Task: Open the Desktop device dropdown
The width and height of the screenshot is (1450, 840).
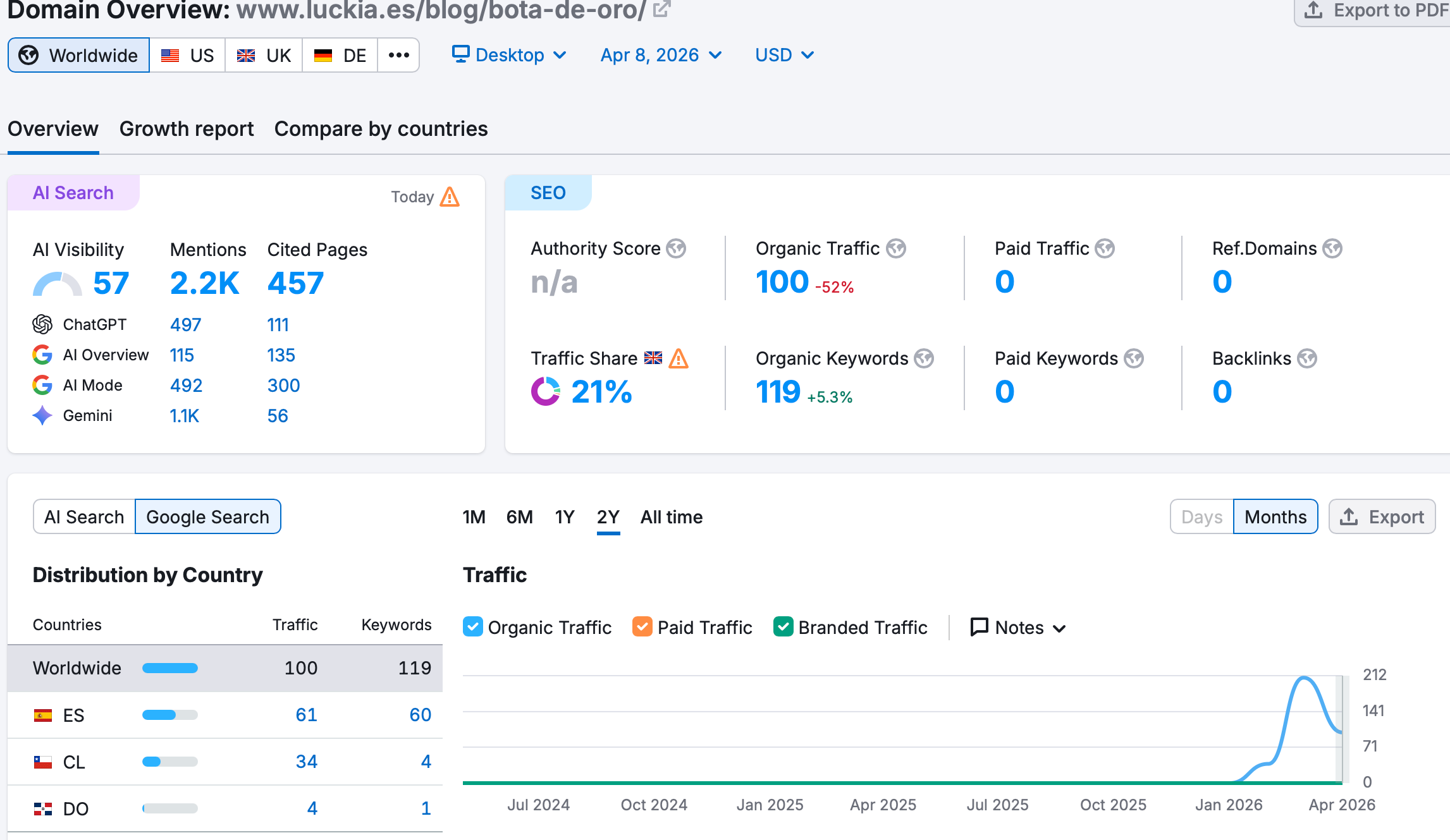Action: pyautogui.click(x=509, y=56)
